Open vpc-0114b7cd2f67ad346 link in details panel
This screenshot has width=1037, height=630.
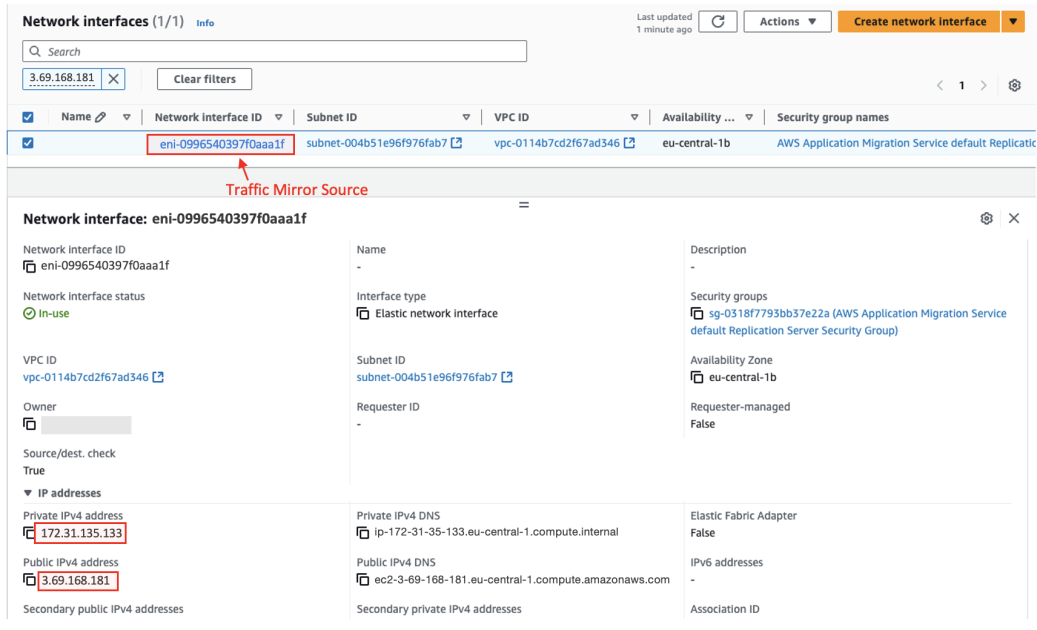86,377
